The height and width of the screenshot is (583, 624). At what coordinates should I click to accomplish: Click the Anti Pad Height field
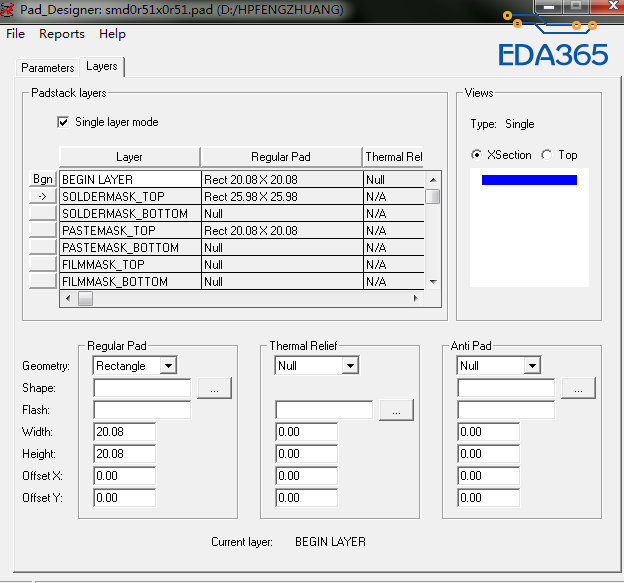coord(488,454)
